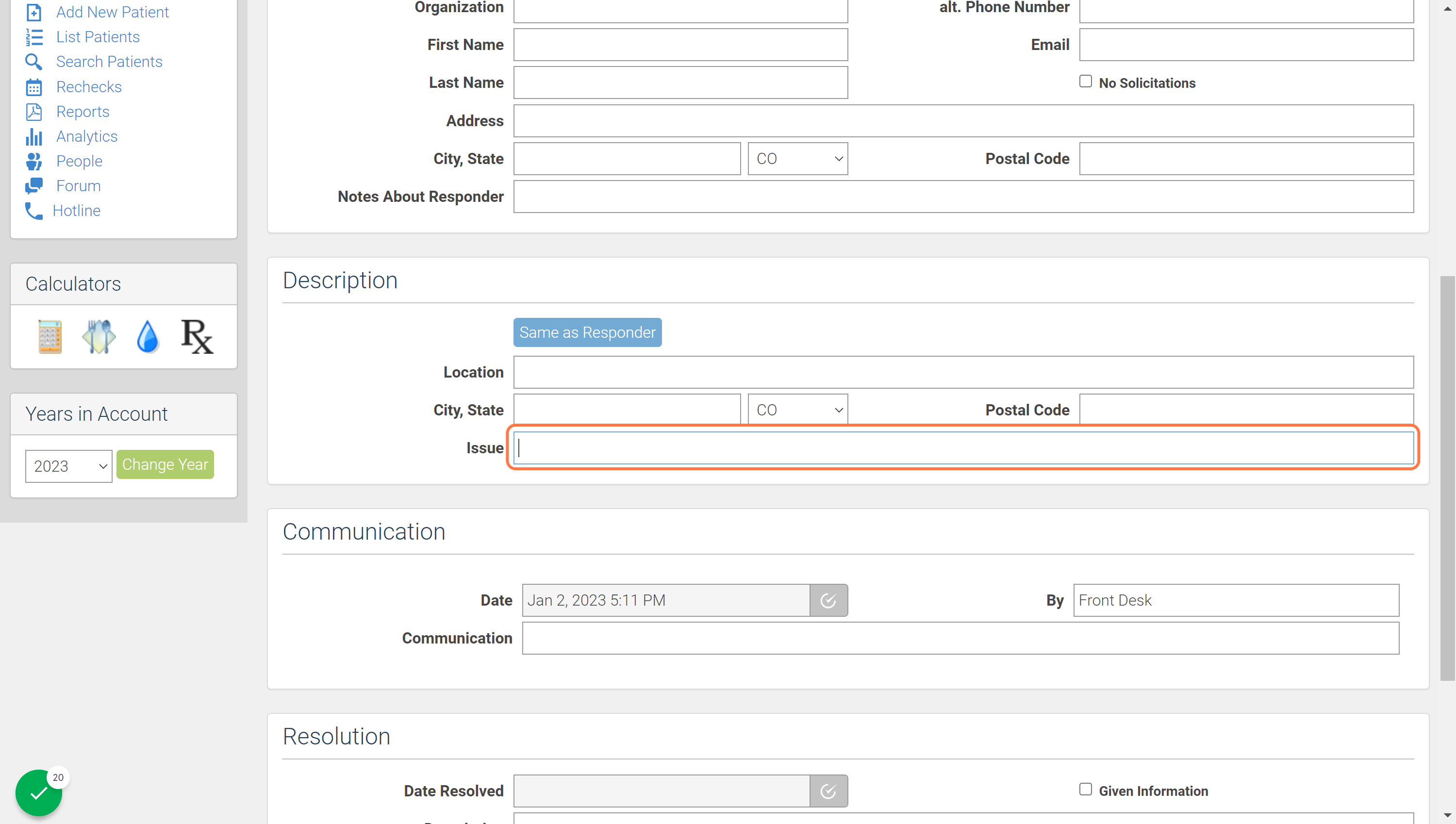Click the Email input field
This screenshot has width=1456, height=824.
[1246, 45]
